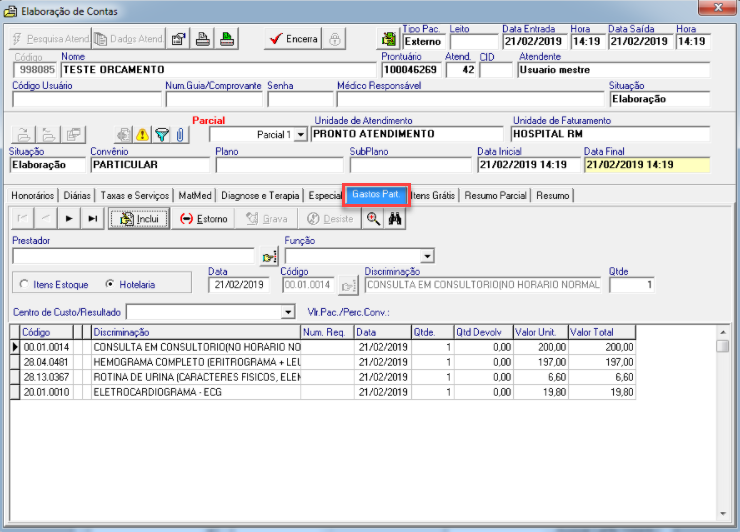This screenshot has width=740, height=532.
Task: Click the SubPlano input field
Action: pos(411,165)
